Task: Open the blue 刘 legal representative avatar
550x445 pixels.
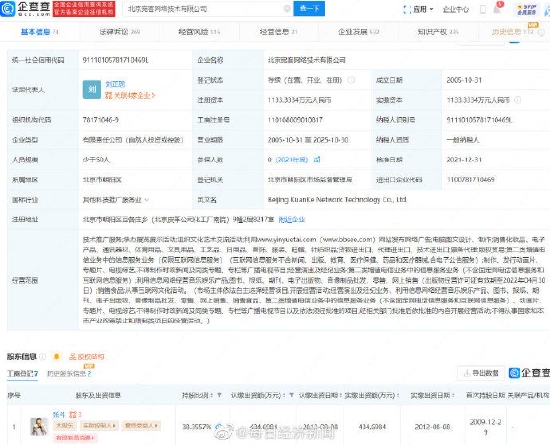Action: pyautogui.click(x=92, y=89)
